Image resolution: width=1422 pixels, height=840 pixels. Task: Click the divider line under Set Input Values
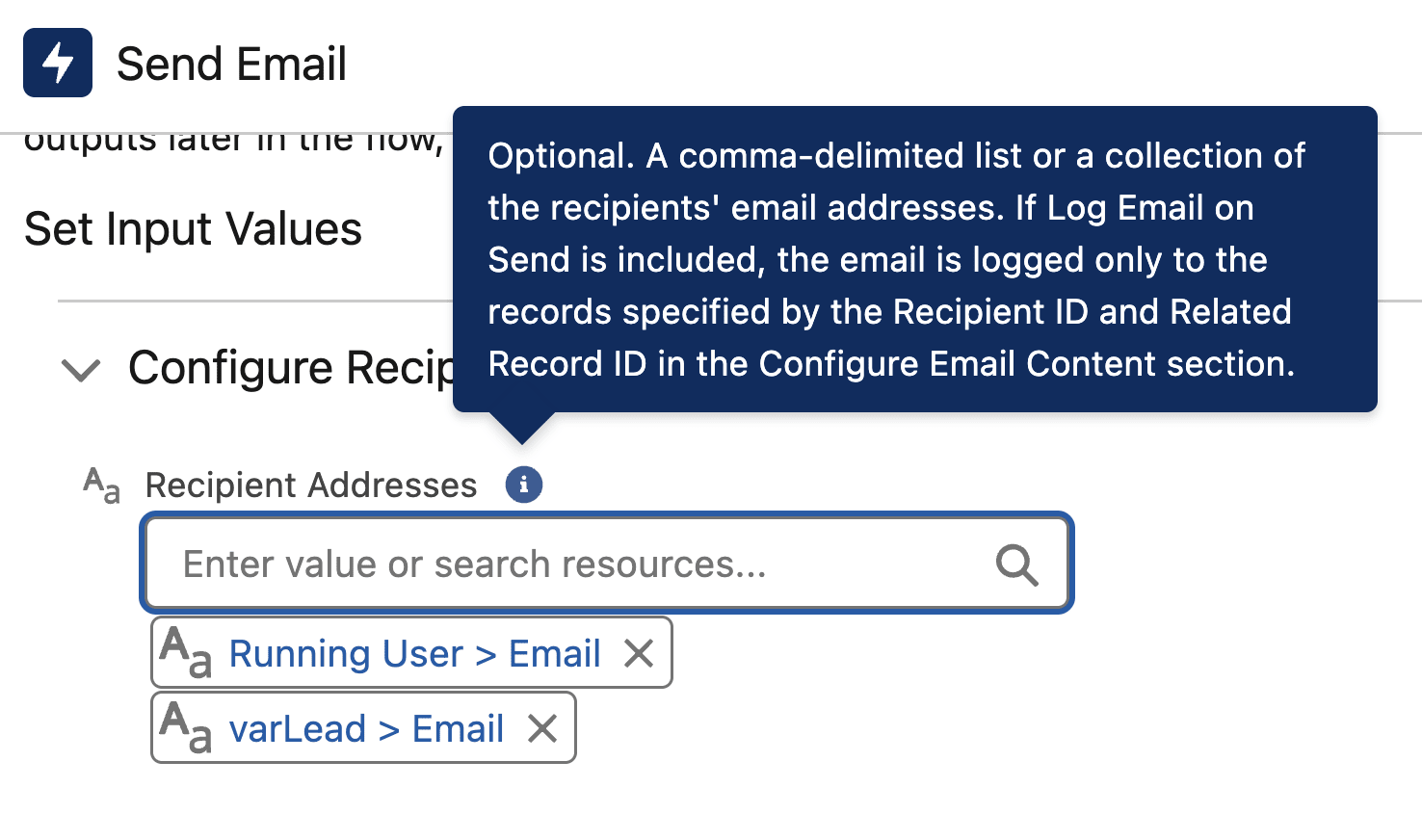pos(250,302)
